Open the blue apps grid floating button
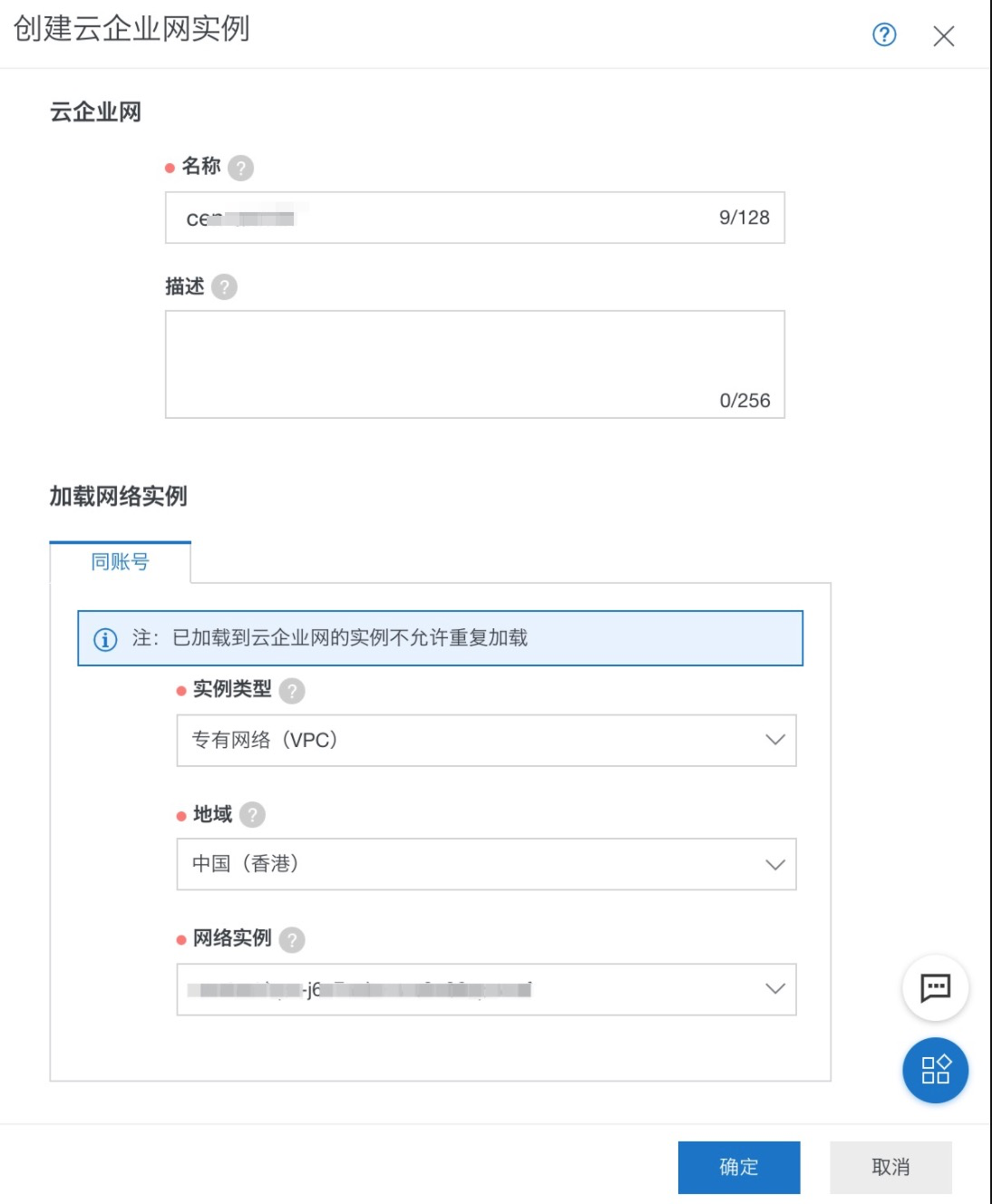 click(935, 1070)
